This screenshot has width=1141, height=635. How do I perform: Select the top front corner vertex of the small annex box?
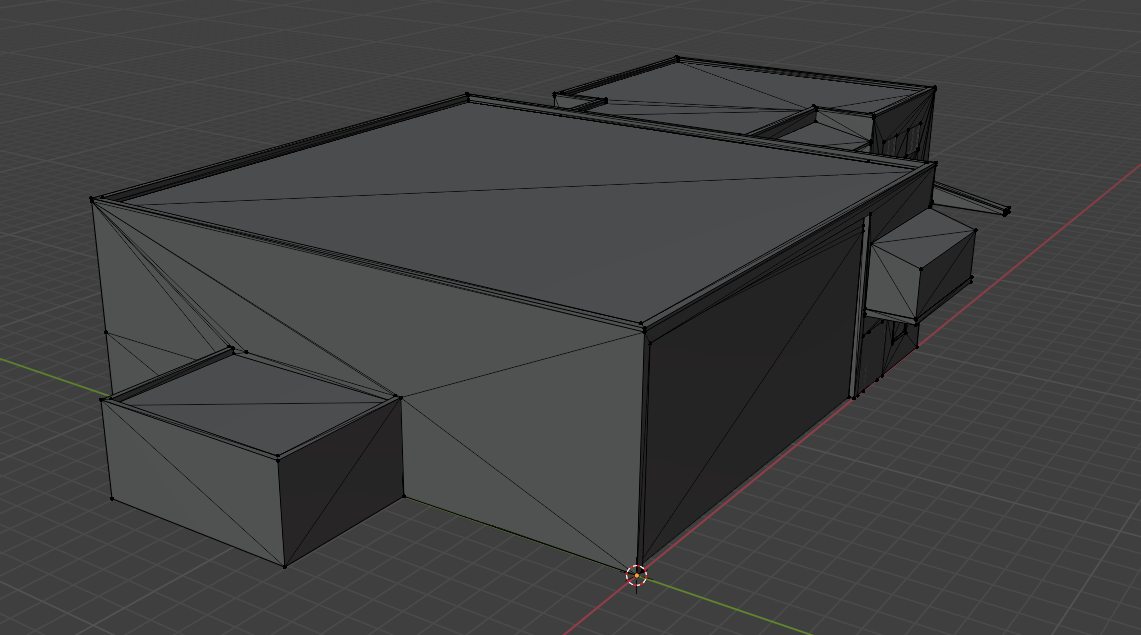click(278, 457)
